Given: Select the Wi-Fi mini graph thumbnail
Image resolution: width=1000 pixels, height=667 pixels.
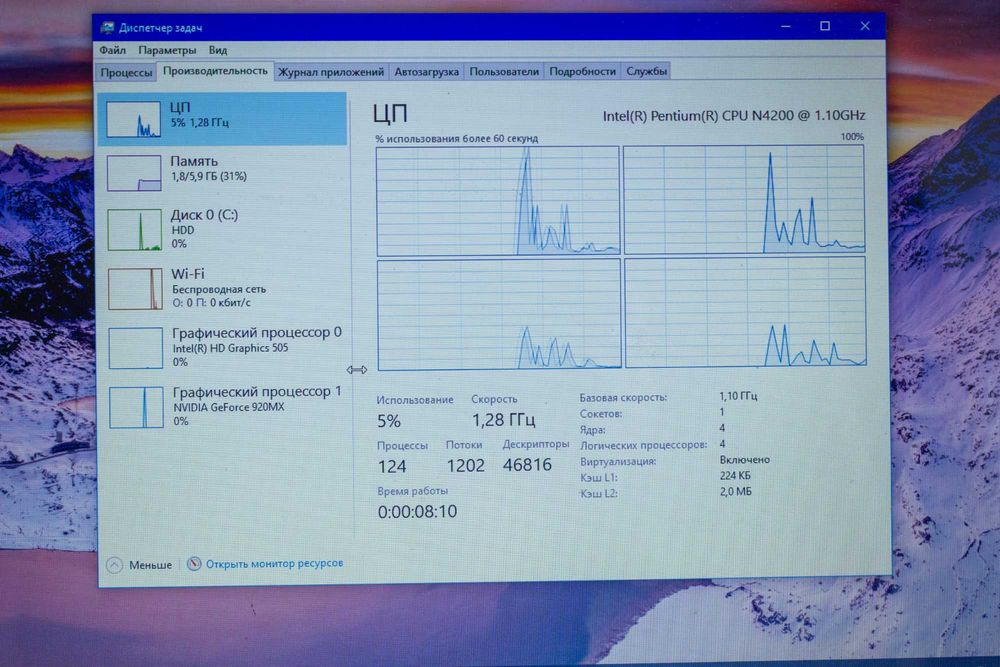Looking at the screenshot, I should [x=135, y=289].
